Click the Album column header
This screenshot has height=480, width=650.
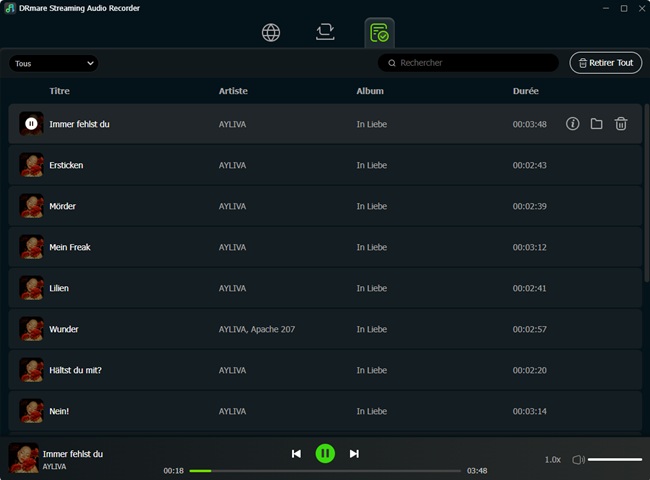(x=370, y=91)
